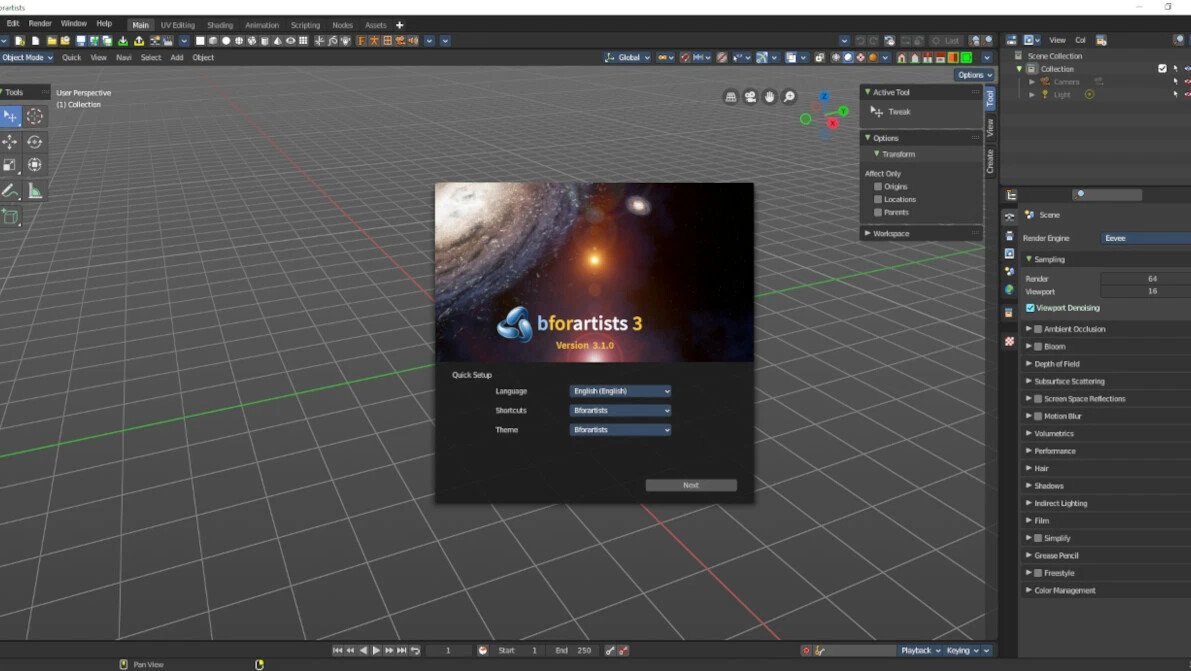The height and width of the screenshot is (671, 1191).
Task: Expand the Camera item in outliner
Action: pyautogui.click(x=1031, y=82)
